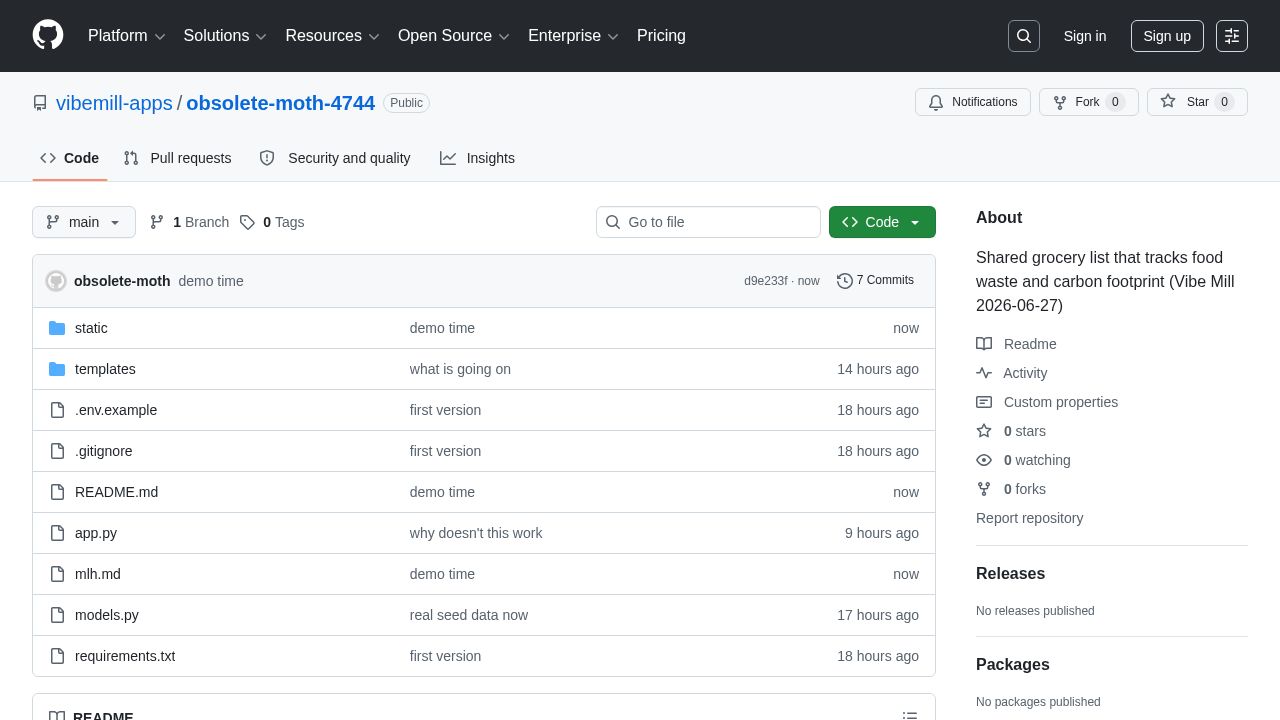Click the repository icon beside vibemill-apps
The width and height of the screenshot is (1280, 720).
click(40, 103)
